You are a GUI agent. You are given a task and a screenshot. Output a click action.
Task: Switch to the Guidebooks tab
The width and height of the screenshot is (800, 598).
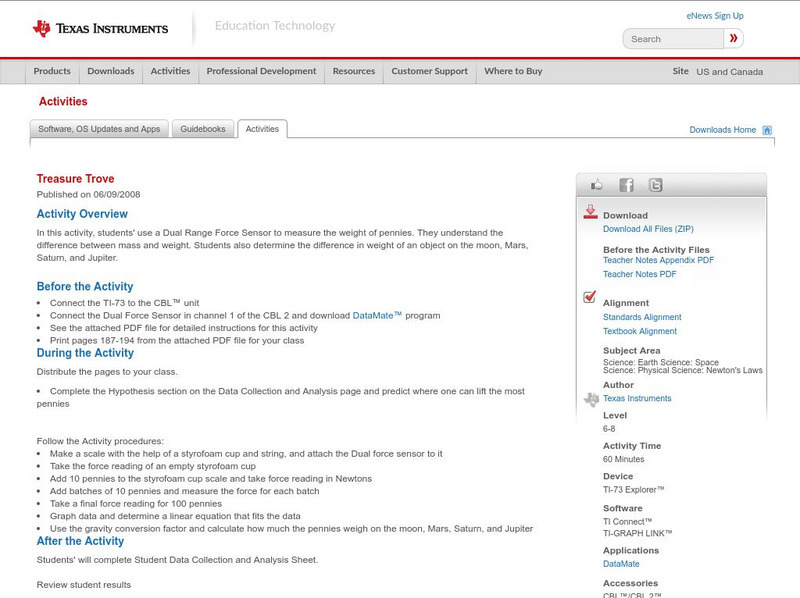pos(203,129)
